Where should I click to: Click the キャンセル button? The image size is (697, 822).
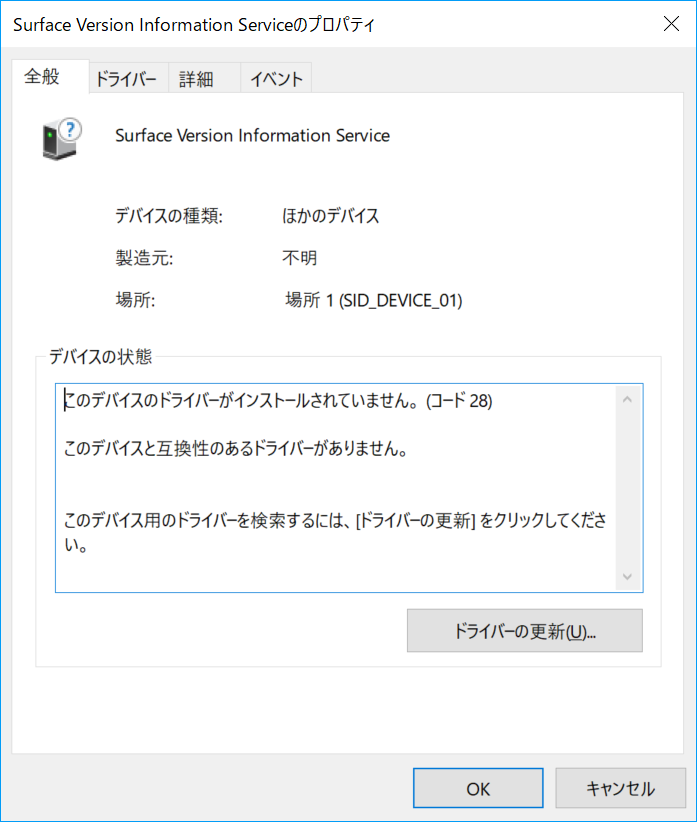[x=620, y=788]
